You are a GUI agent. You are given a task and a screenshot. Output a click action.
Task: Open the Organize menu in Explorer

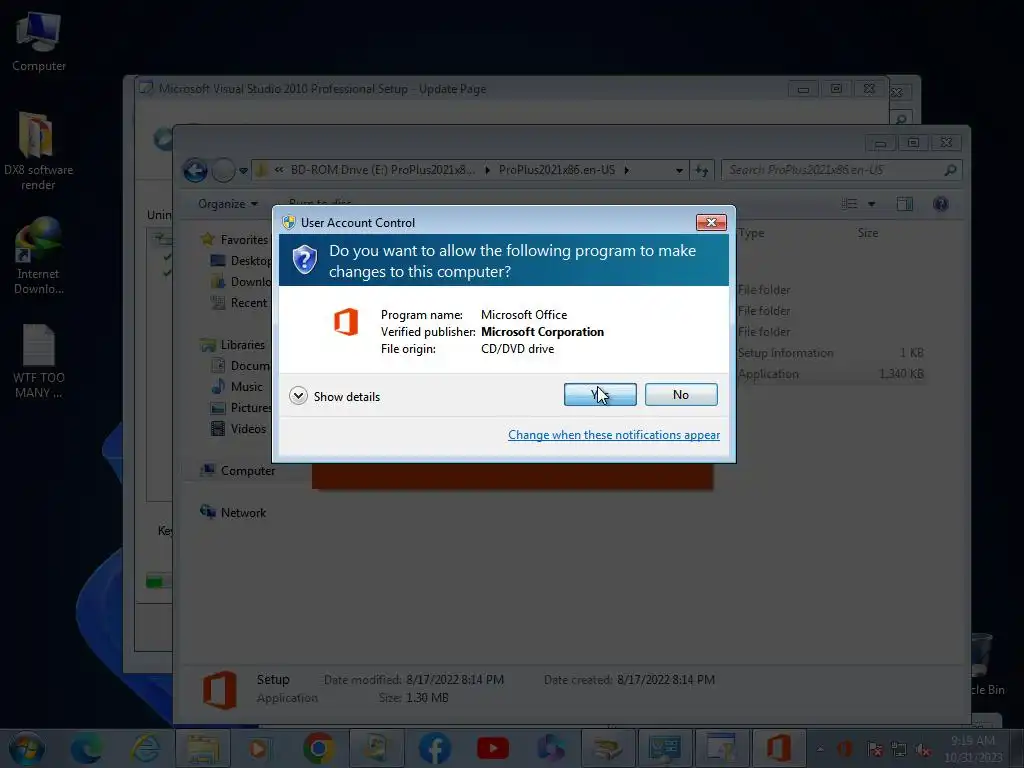pos(227,204)
